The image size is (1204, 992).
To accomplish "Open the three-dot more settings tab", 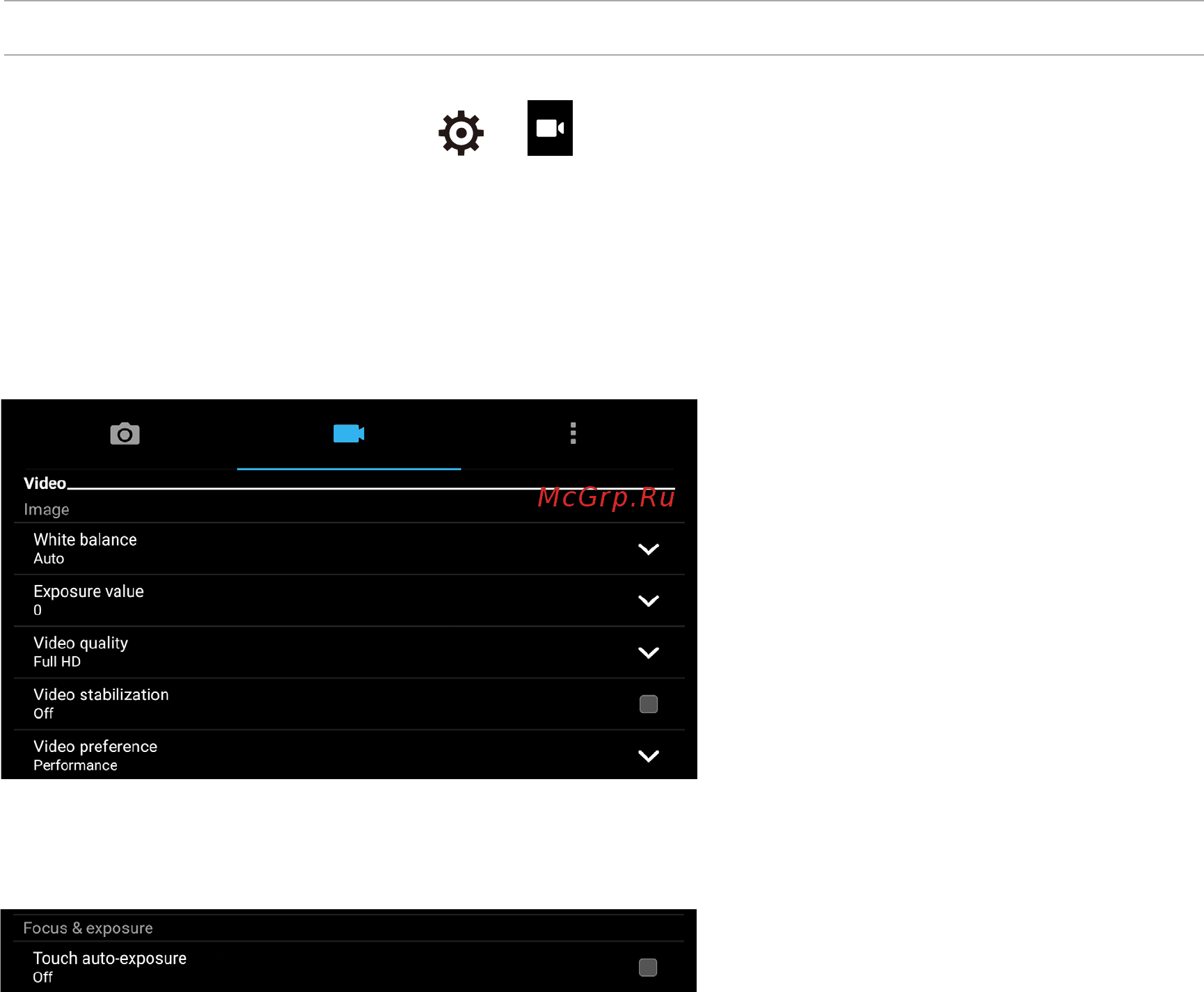I will tap(573, 433).
